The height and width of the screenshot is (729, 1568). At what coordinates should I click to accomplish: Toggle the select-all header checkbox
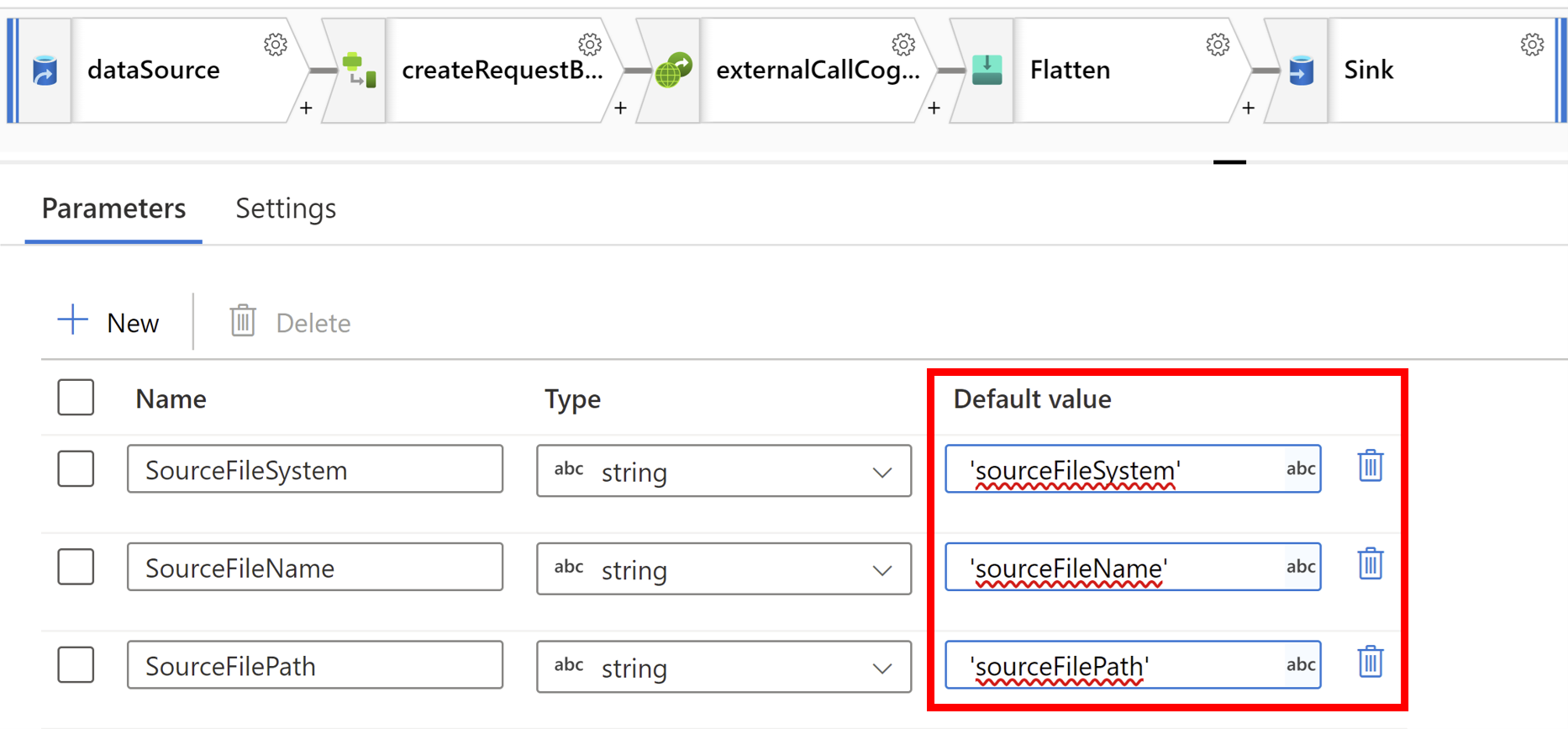click(76, 398)
